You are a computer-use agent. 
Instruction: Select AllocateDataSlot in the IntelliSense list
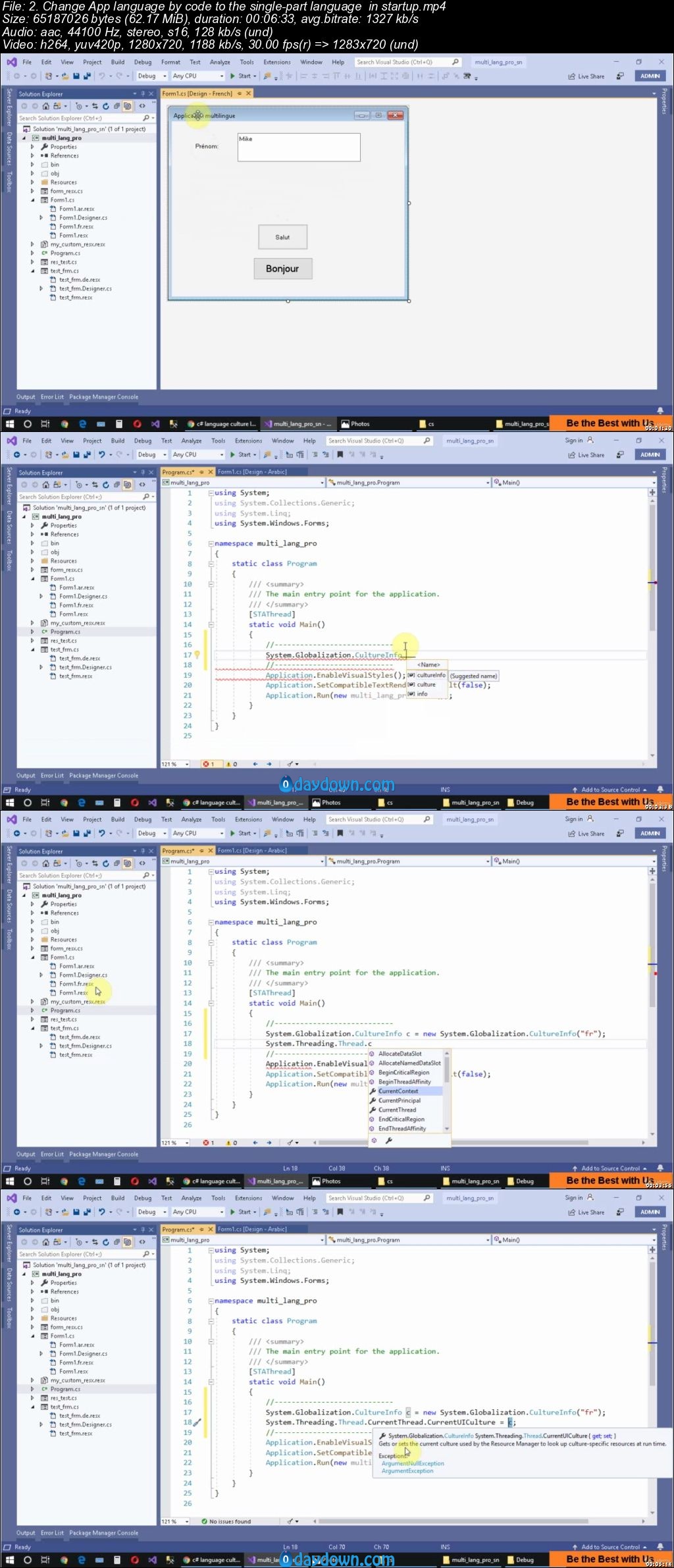pos(405,1054)
